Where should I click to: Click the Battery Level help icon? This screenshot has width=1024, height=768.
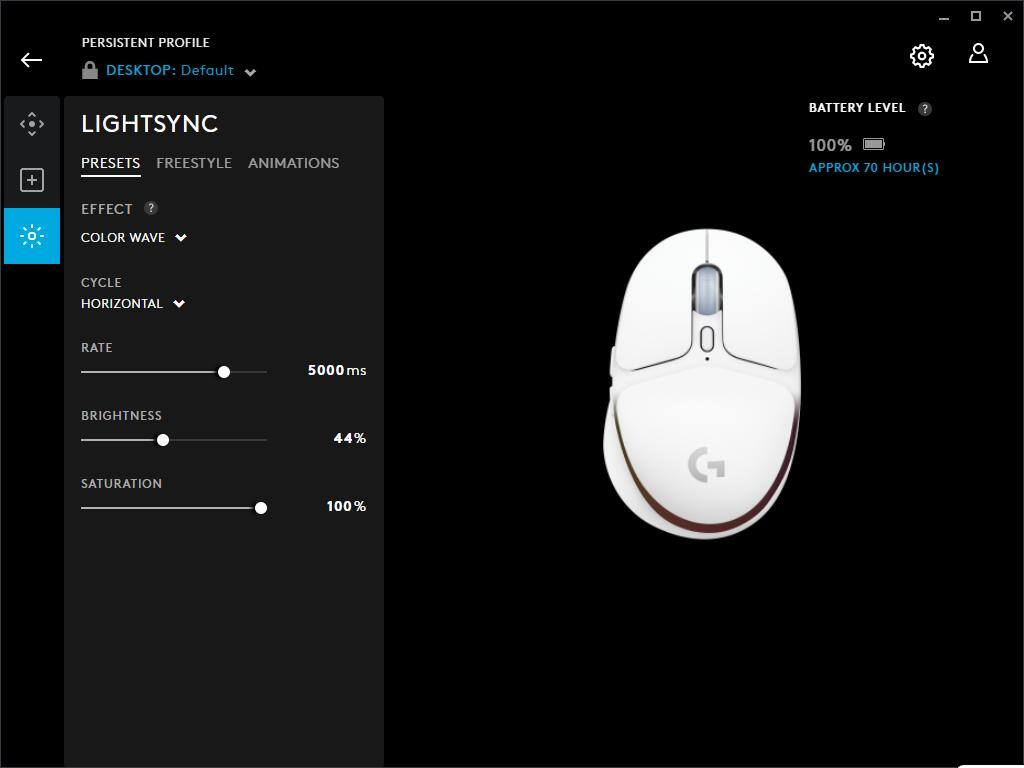pos(925,108)
